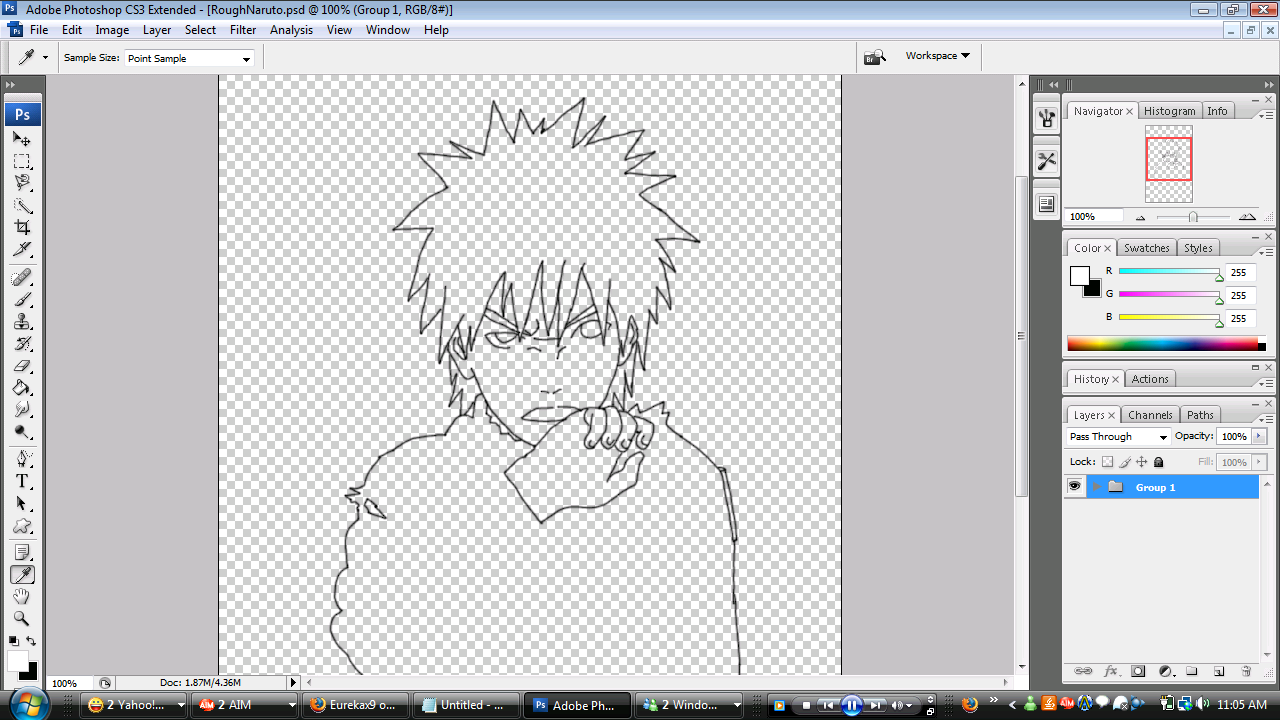Switch to the Swatches tab
This screenshot has width=1280, height=720.
pos(1146,248)
